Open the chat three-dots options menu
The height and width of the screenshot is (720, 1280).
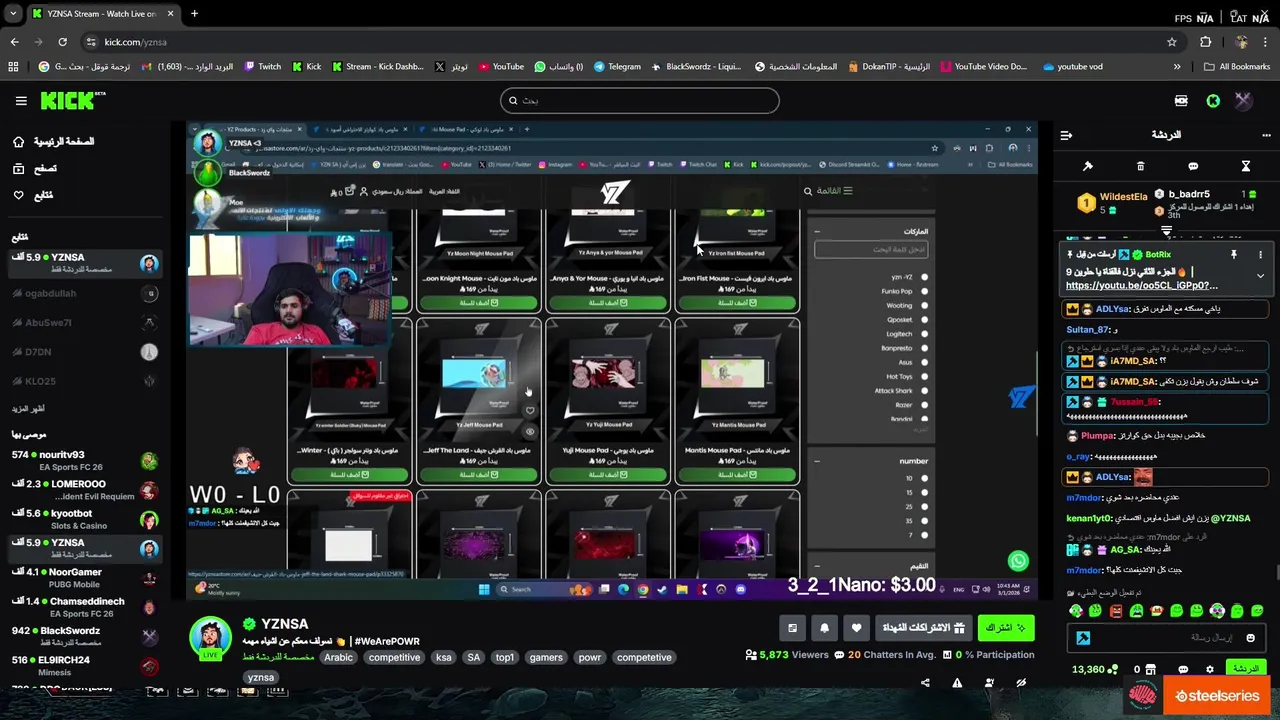1266,135
